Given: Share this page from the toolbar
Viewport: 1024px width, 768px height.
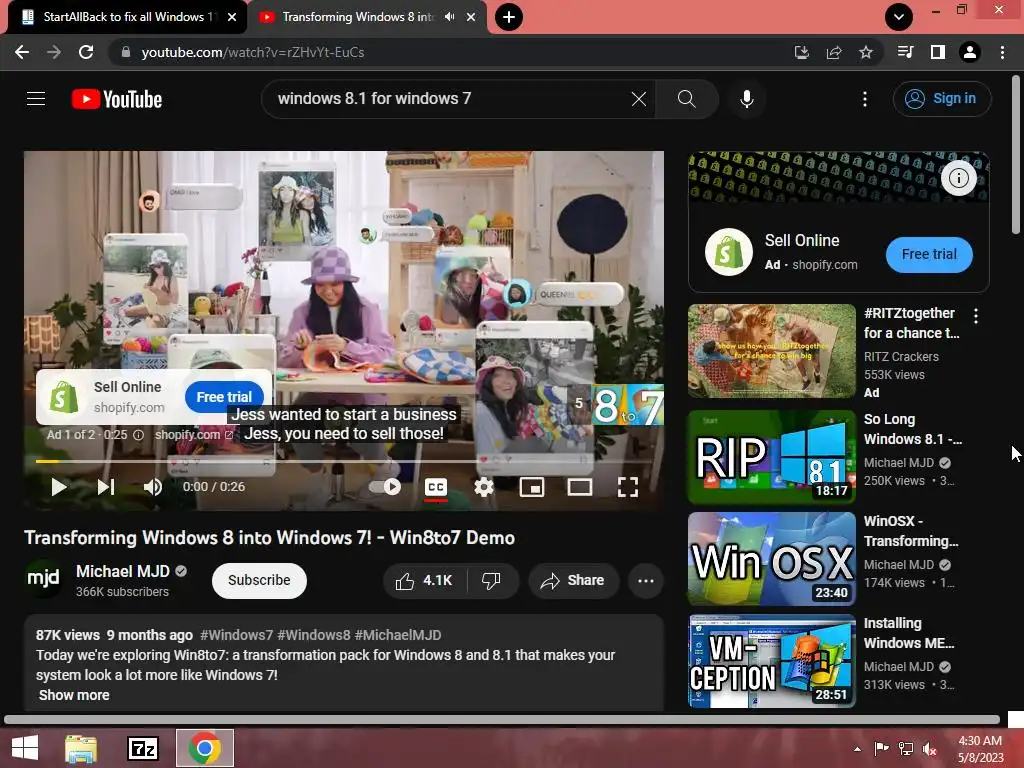Looking at the screenshot, I should point(834,52).
